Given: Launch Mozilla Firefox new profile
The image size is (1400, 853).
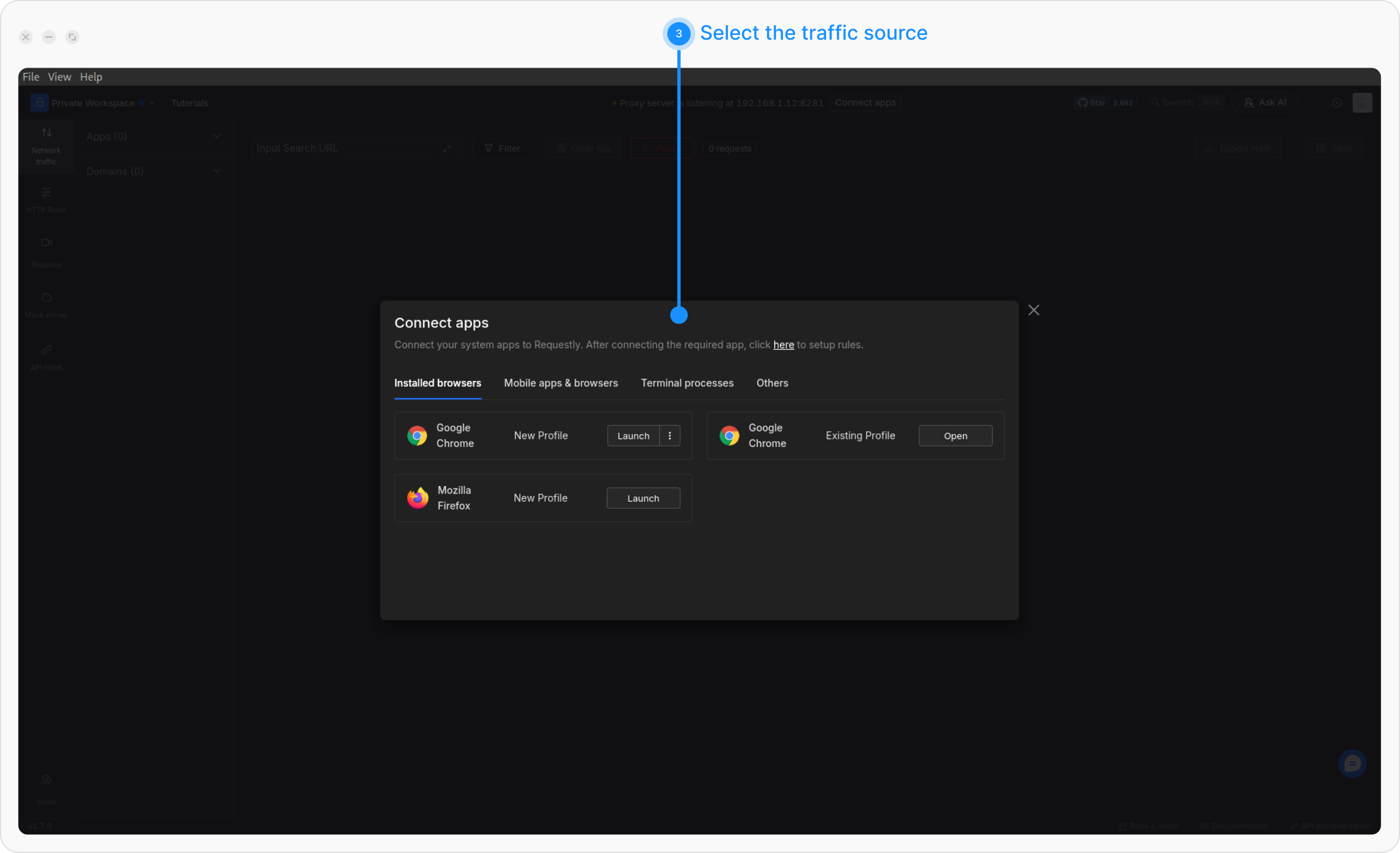Looking at the screenshot, I should tap(643, 498).
